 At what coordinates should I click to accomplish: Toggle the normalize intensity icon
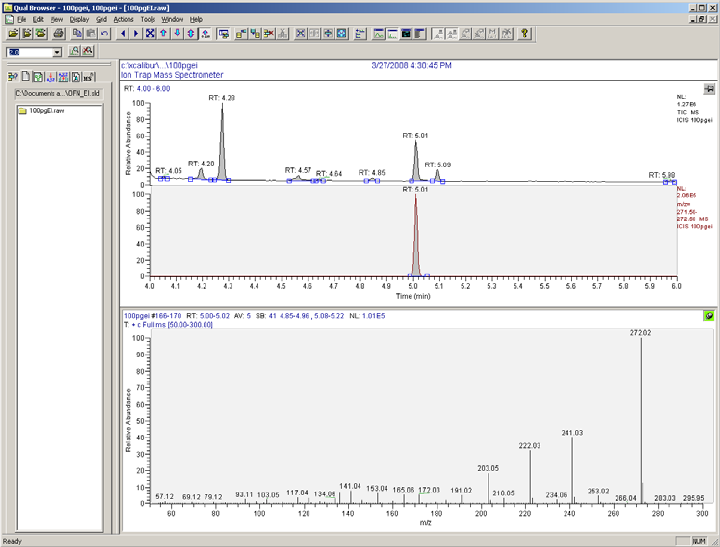(x=205, y=34)
